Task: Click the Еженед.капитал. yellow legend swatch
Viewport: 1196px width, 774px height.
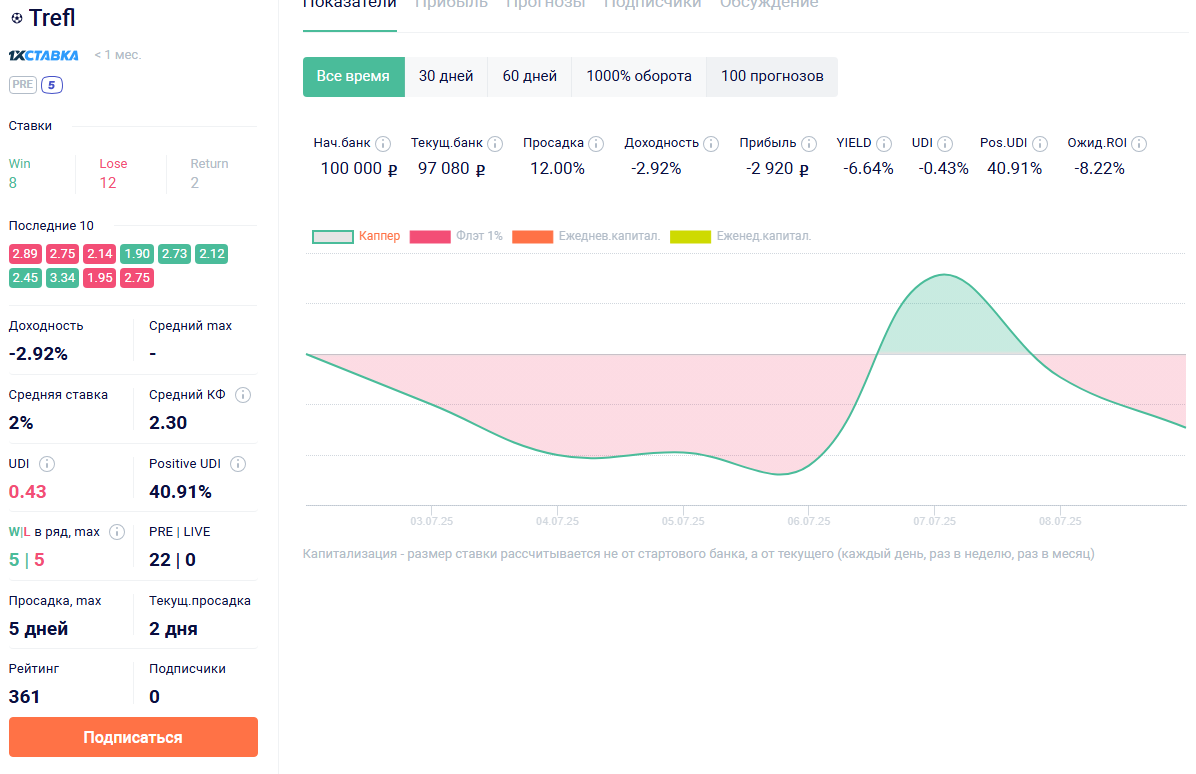Action: click(x=690, y=237)
